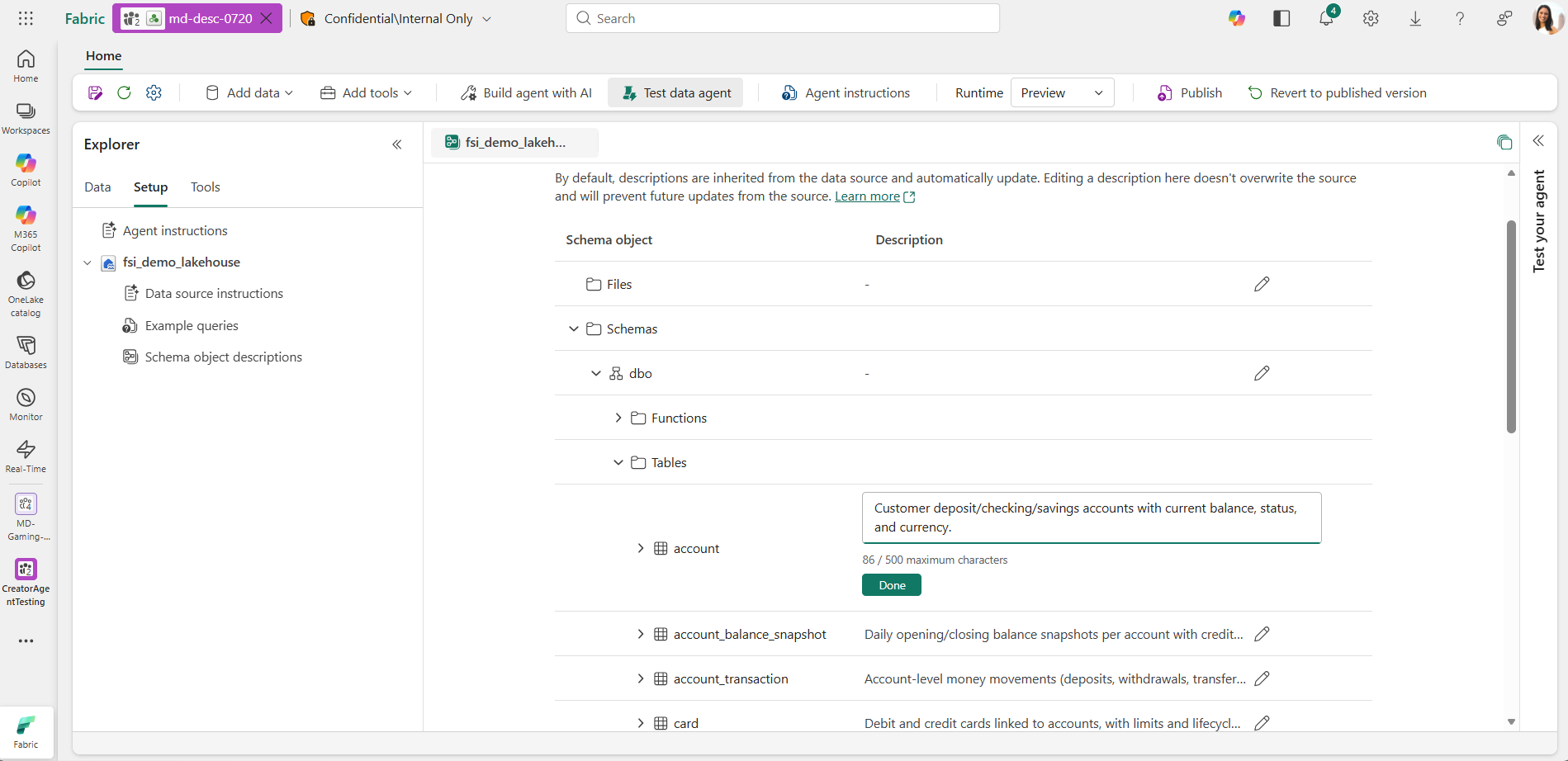Edit description for dbo schema
This screenshot has height=761, width=1568.
point(1262,373)
